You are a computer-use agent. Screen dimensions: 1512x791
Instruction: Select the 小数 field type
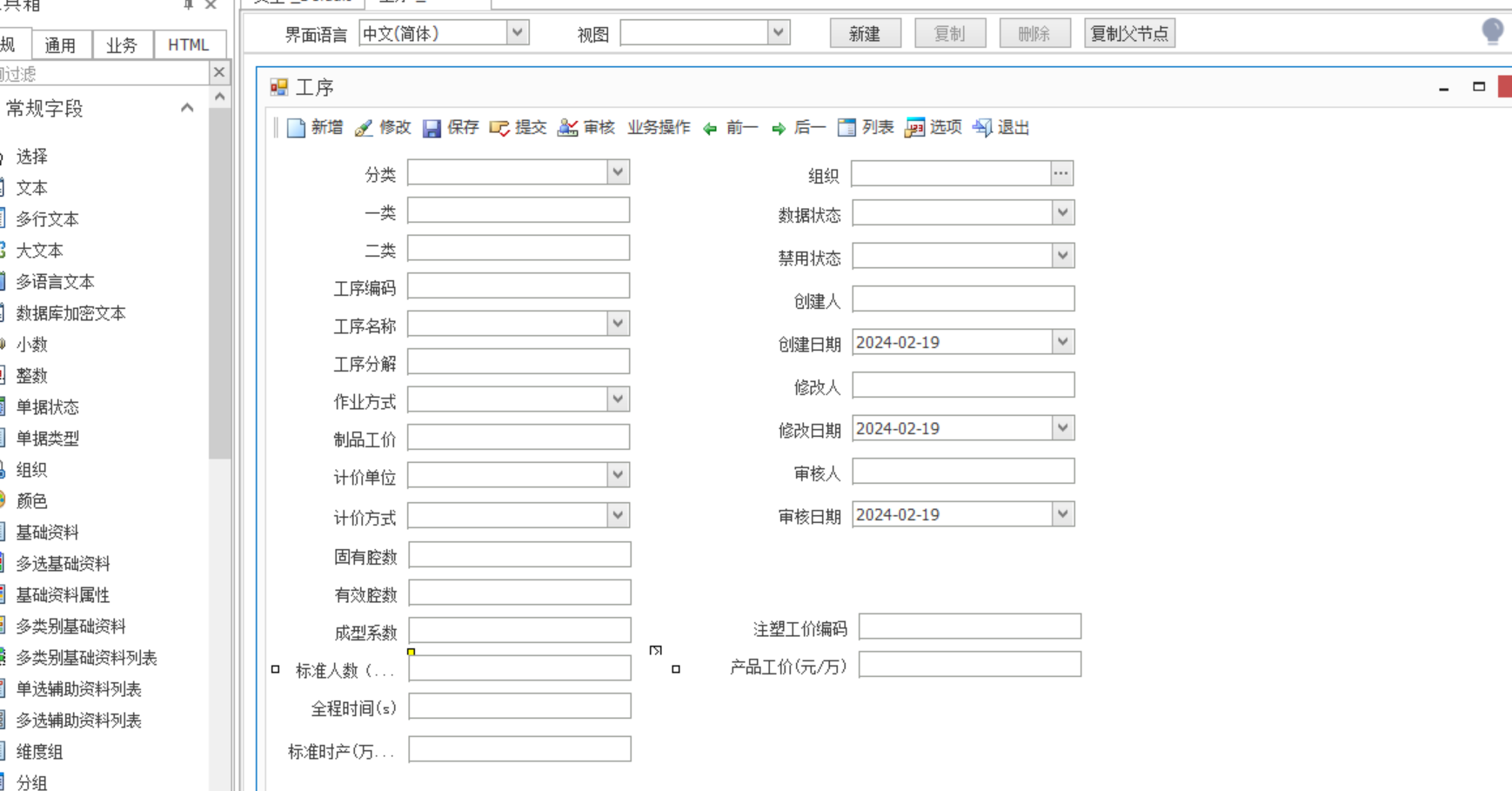click(31, 345)
